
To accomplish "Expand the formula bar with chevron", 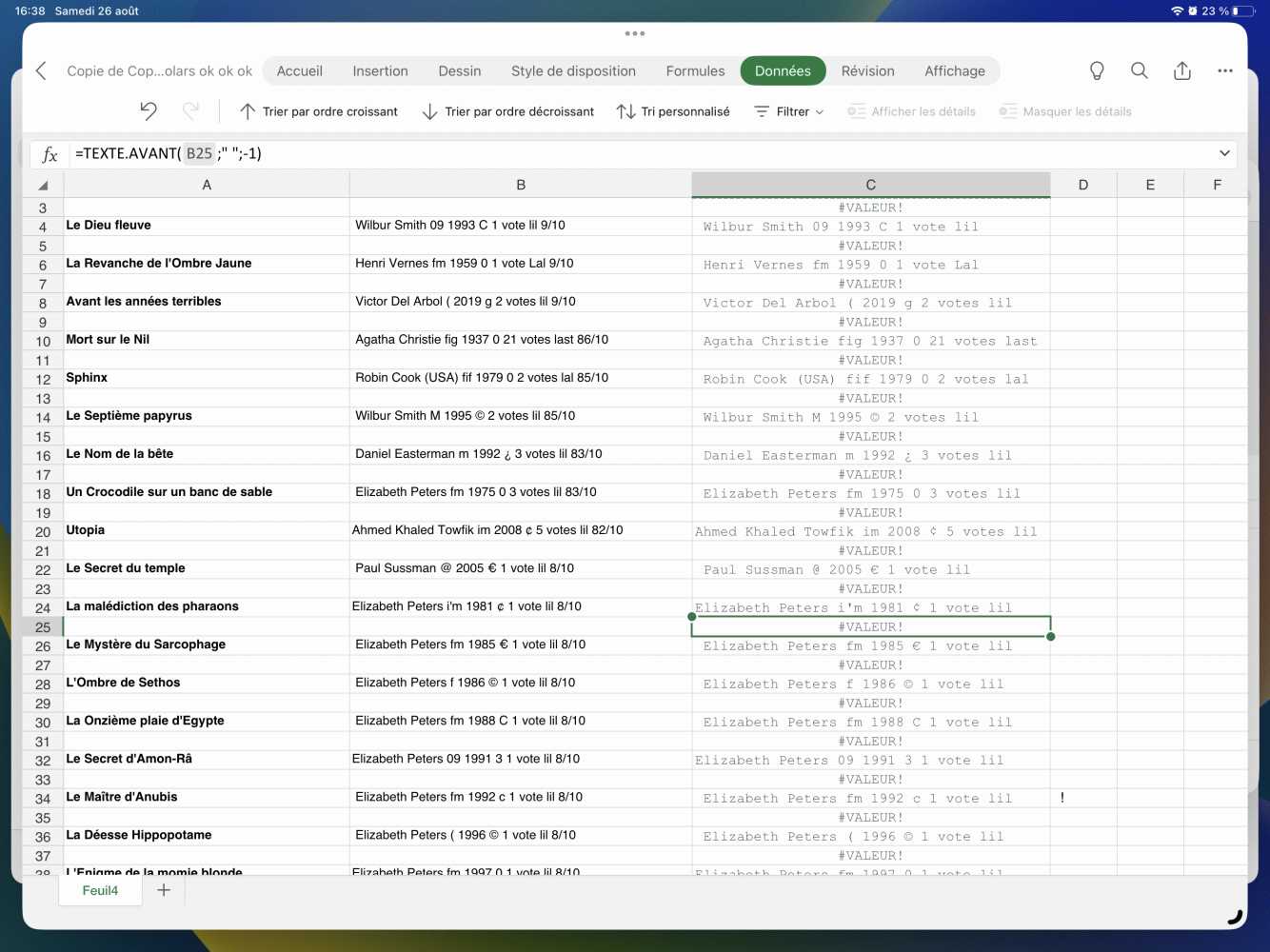I will [1223, 153].
